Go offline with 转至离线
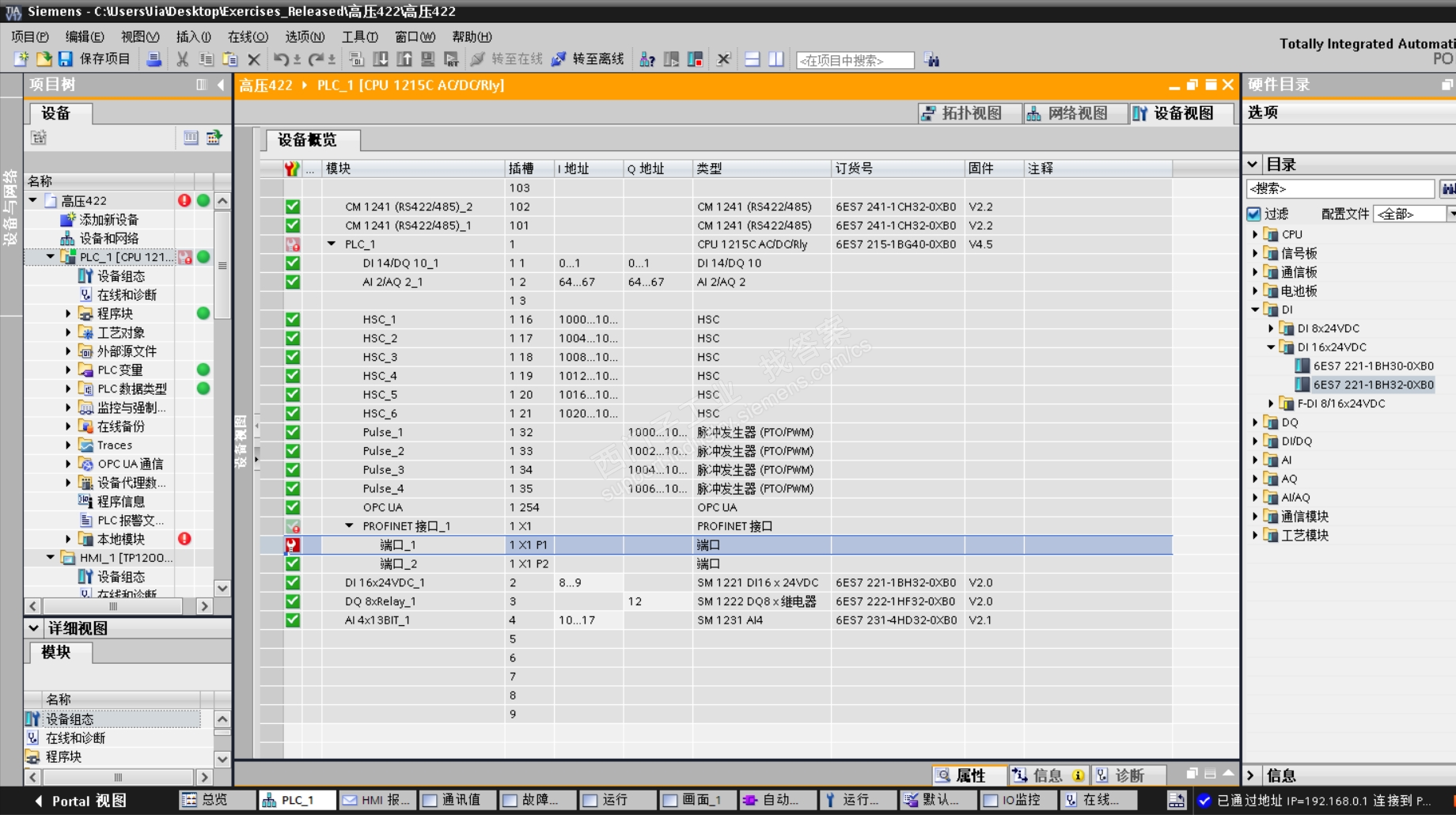Image resolution: width=1456 pixels, height=815 pixels. click(587, 59)
